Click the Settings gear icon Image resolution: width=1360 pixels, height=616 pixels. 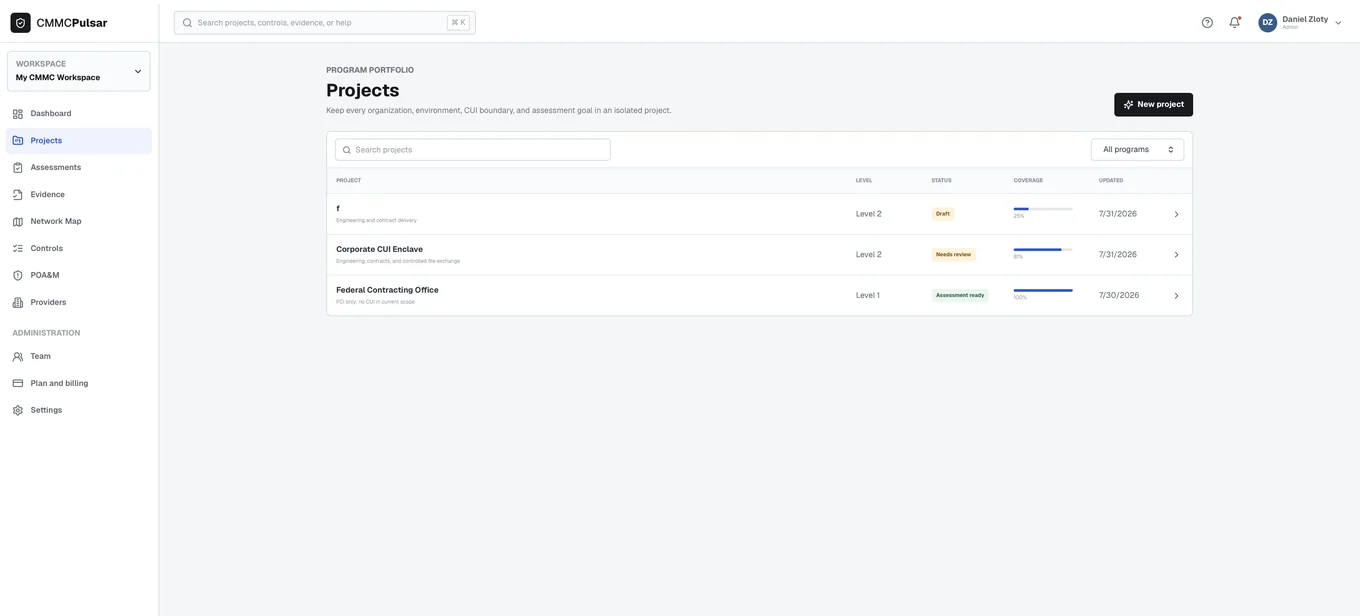[x=18, y=411]
